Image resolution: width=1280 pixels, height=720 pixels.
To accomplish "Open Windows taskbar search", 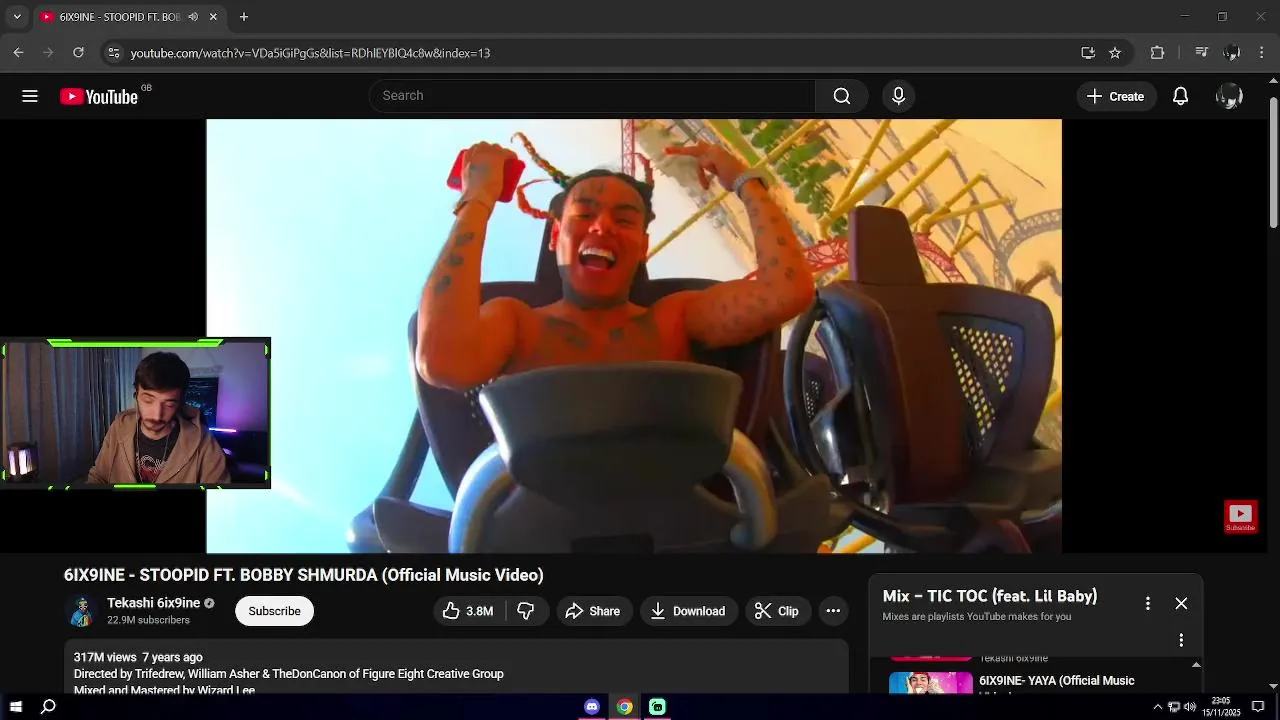I will [48, 707].
